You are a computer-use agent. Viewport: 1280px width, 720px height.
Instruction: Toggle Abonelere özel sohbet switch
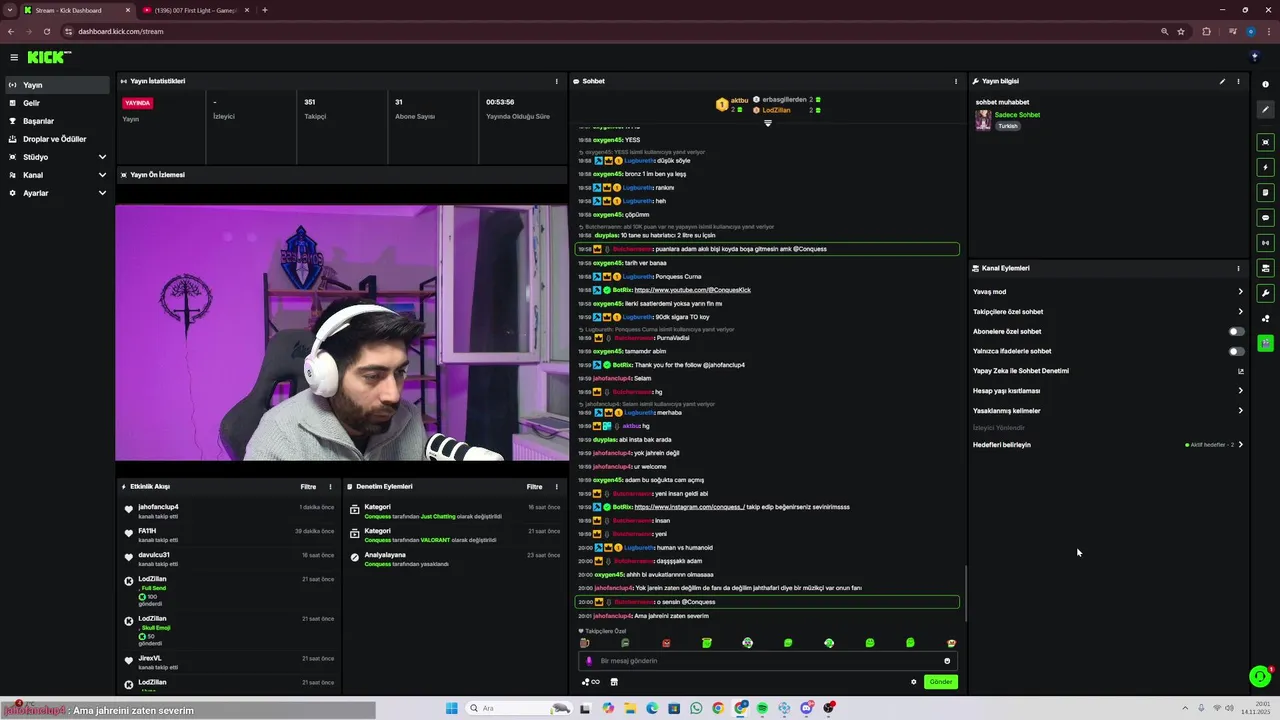coord(1237,331)
